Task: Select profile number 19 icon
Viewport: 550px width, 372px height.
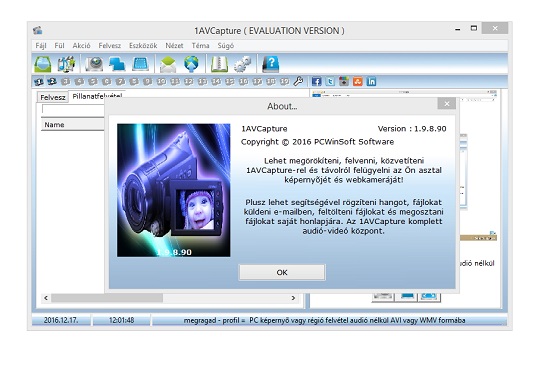Action: pyautogui.click(x=284, y=82)
